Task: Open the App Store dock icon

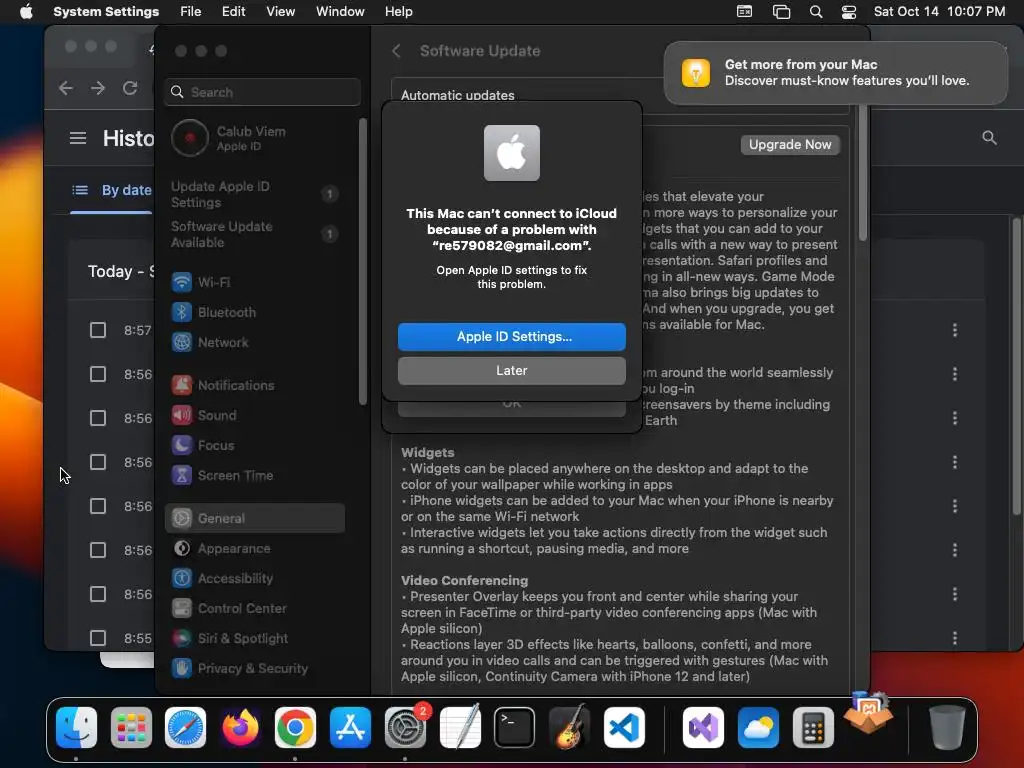Action: 350,727
